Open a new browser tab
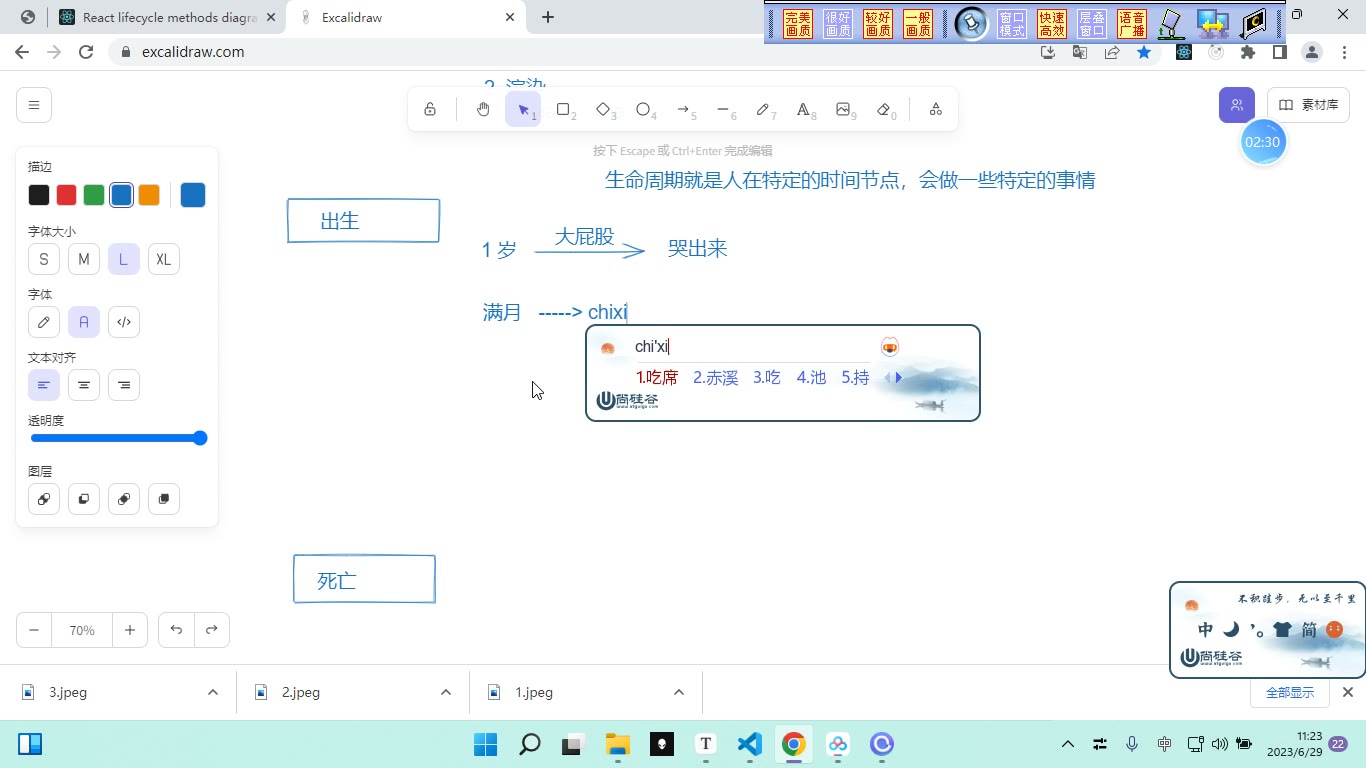This screenshot has height=768, width=1366. tap(548, 17)
